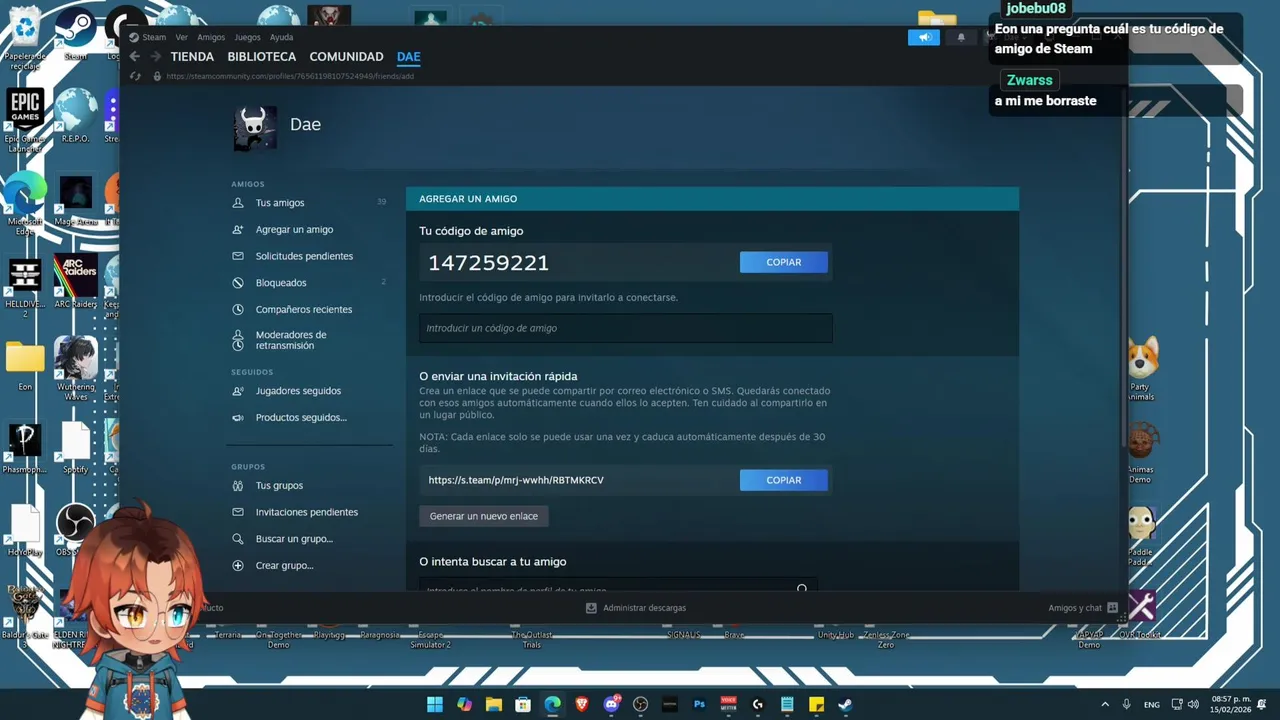The height and width of the screenshot is (720, 1280).
Task: Open Steam notifications bell
Action: [x=961, y=37]
